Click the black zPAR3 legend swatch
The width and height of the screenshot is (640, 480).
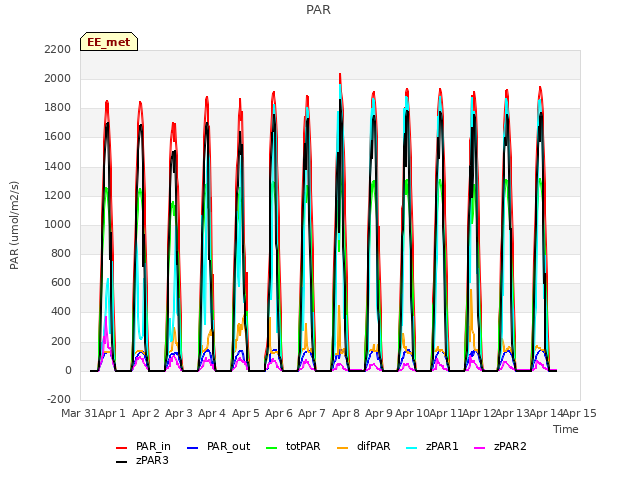tap(122, 462)
